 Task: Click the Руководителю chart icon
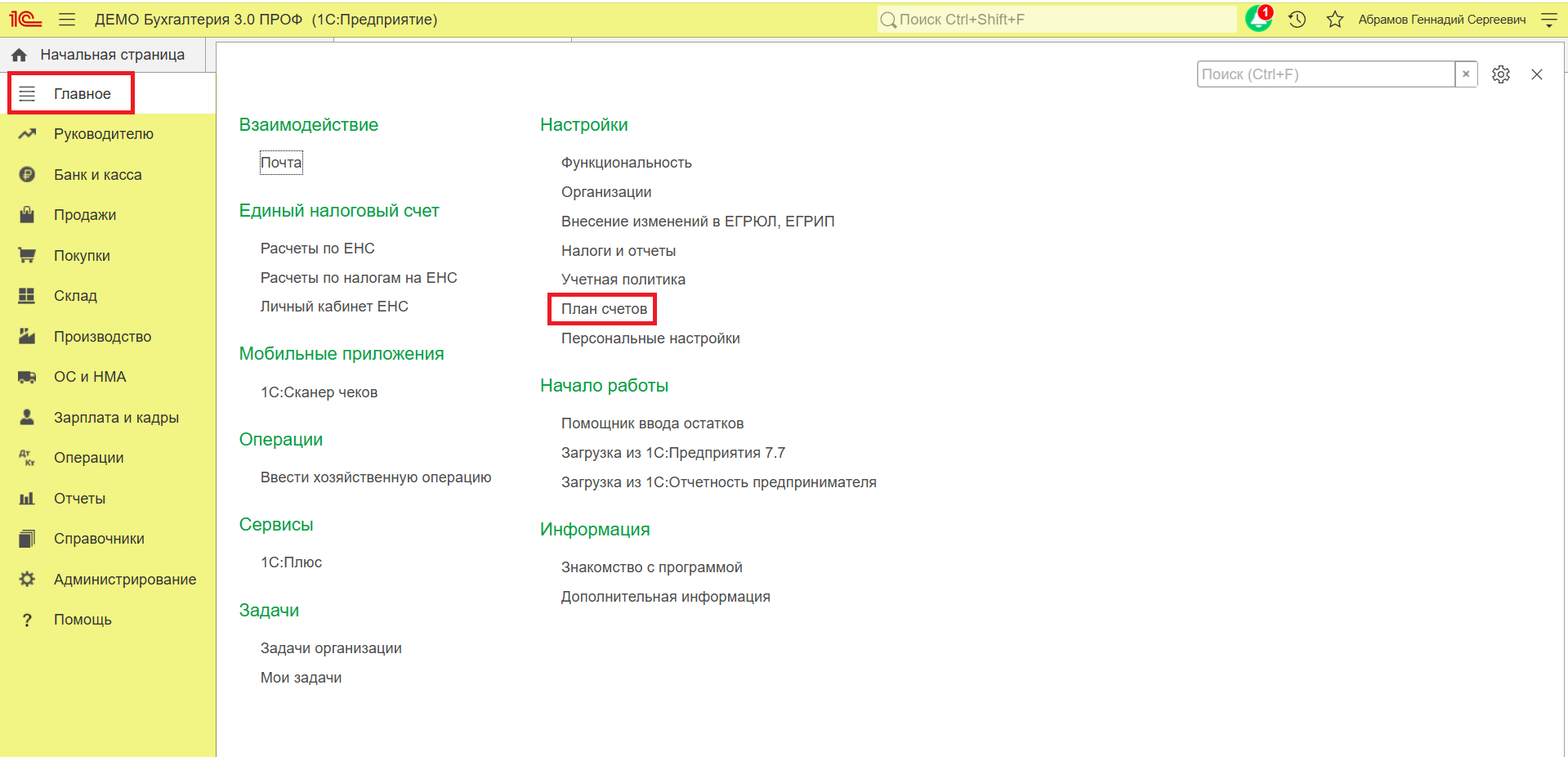tap(27, 133)
